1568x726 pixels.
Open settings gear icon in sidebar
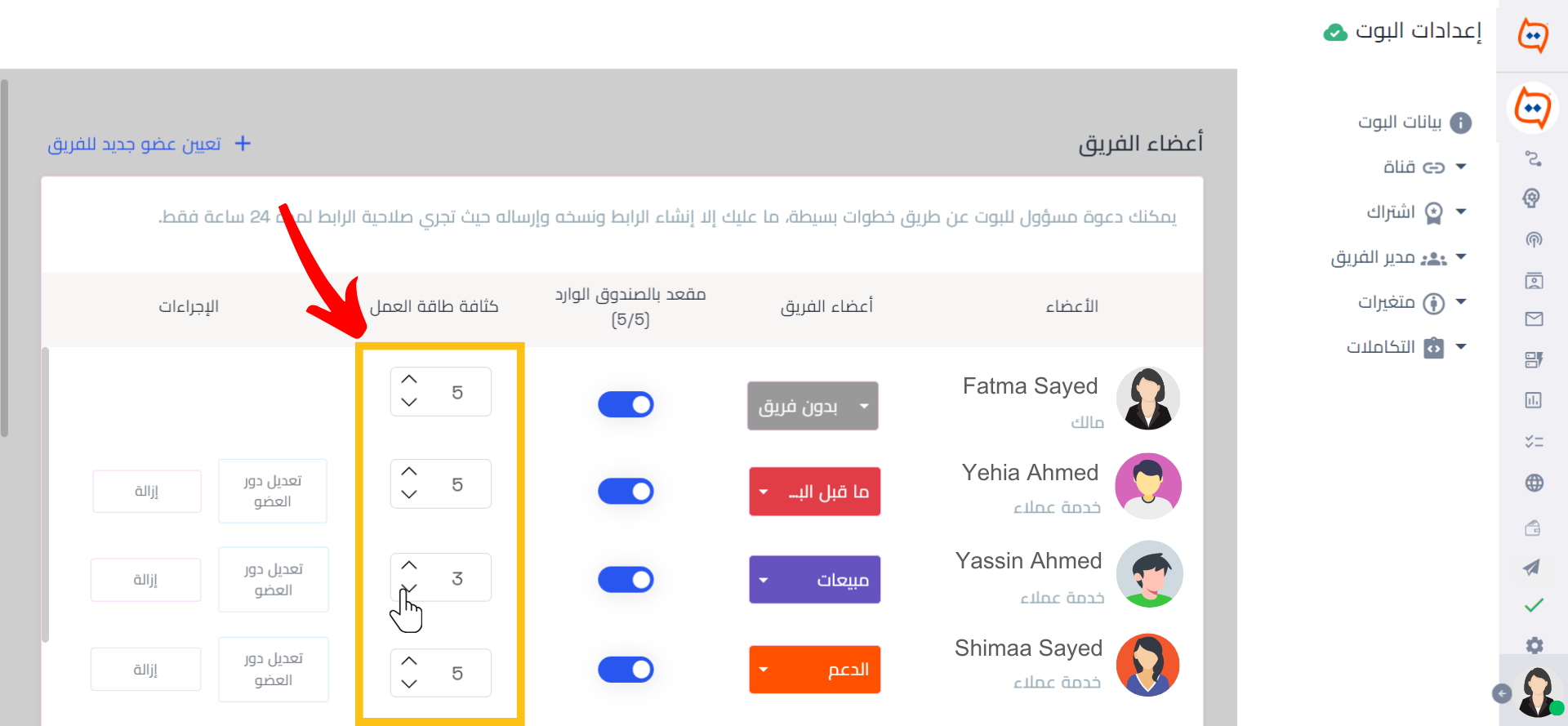(x=1535, y=645)
